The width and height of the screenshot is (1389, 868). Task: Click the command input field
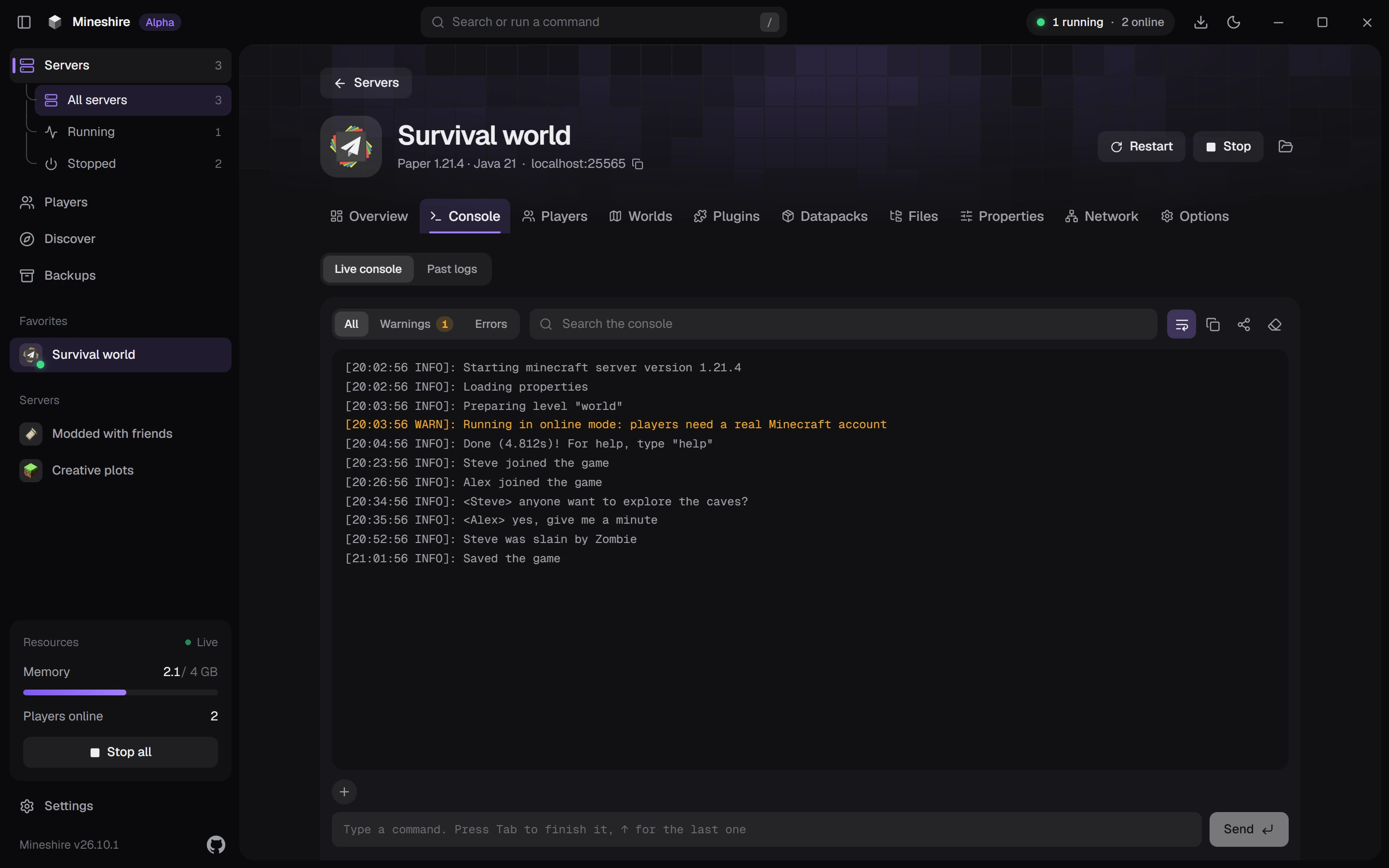(766, 829)
